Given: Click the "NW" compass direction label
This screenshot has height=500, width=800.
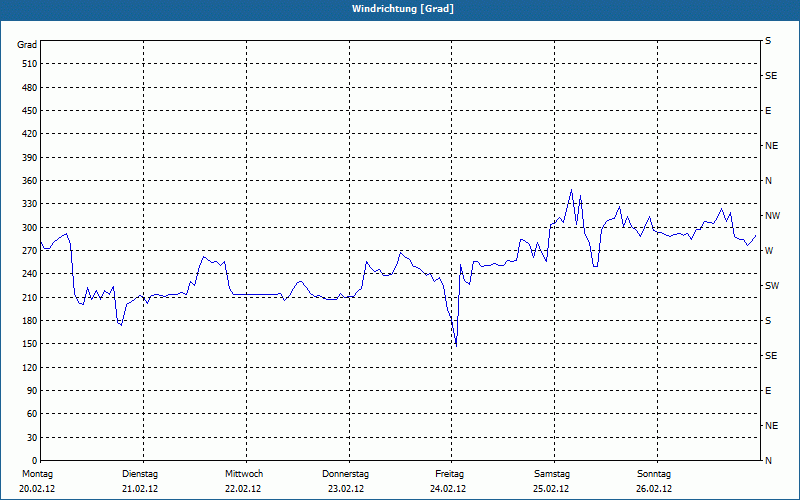Looking at the screenshot, I should click(x=773, y=216).
